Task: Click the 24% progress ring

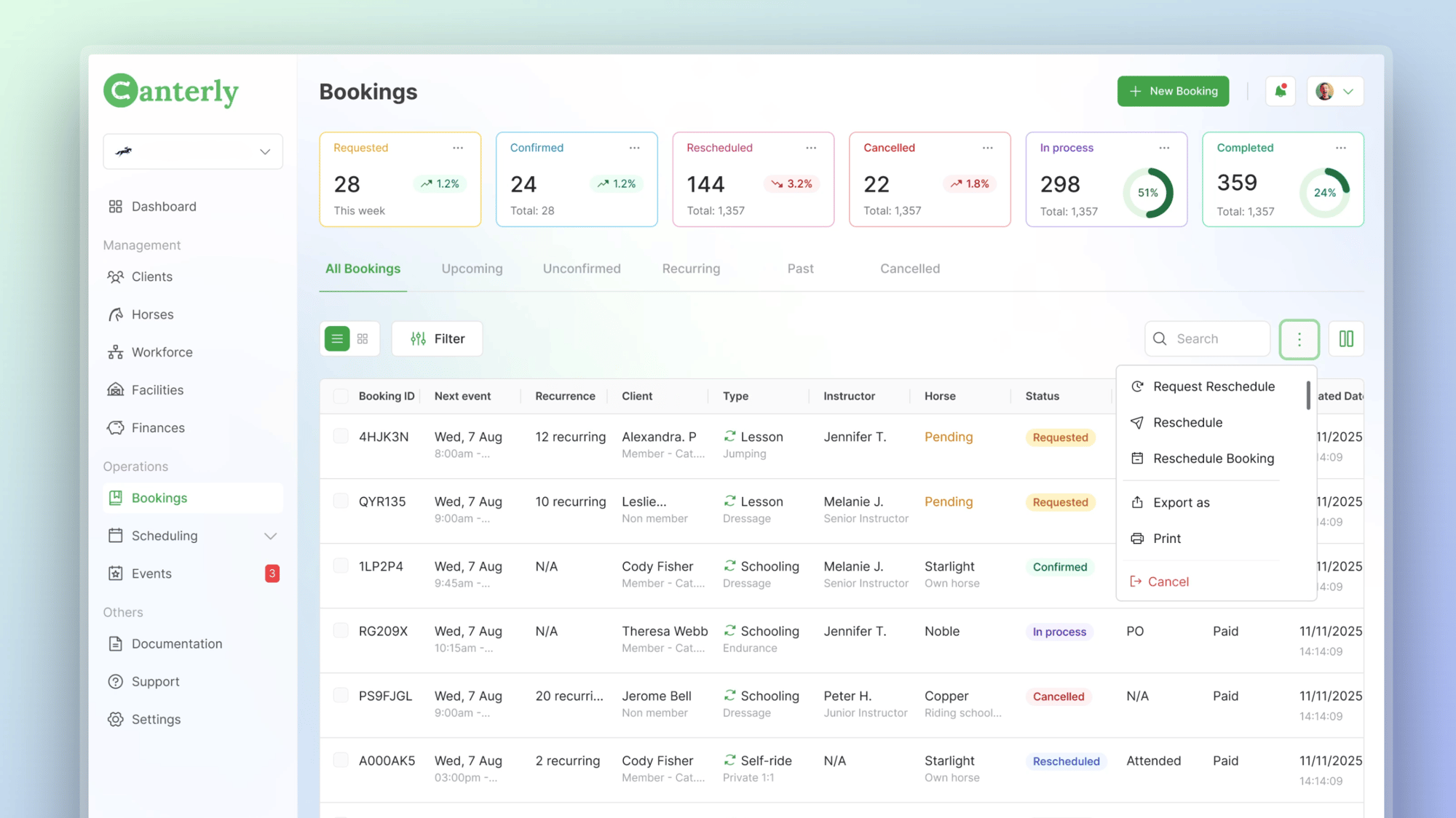Action: click(x=1324, y=193)
